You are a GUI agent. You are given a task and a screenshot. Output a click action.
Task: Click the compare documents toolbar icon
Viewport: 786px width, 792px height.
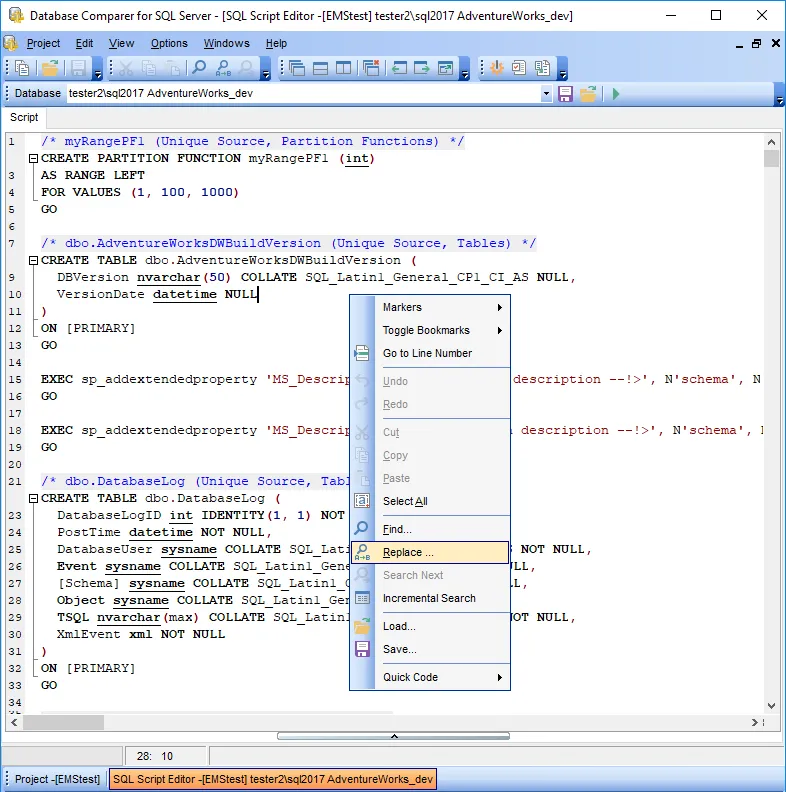(x=543, y=68)
